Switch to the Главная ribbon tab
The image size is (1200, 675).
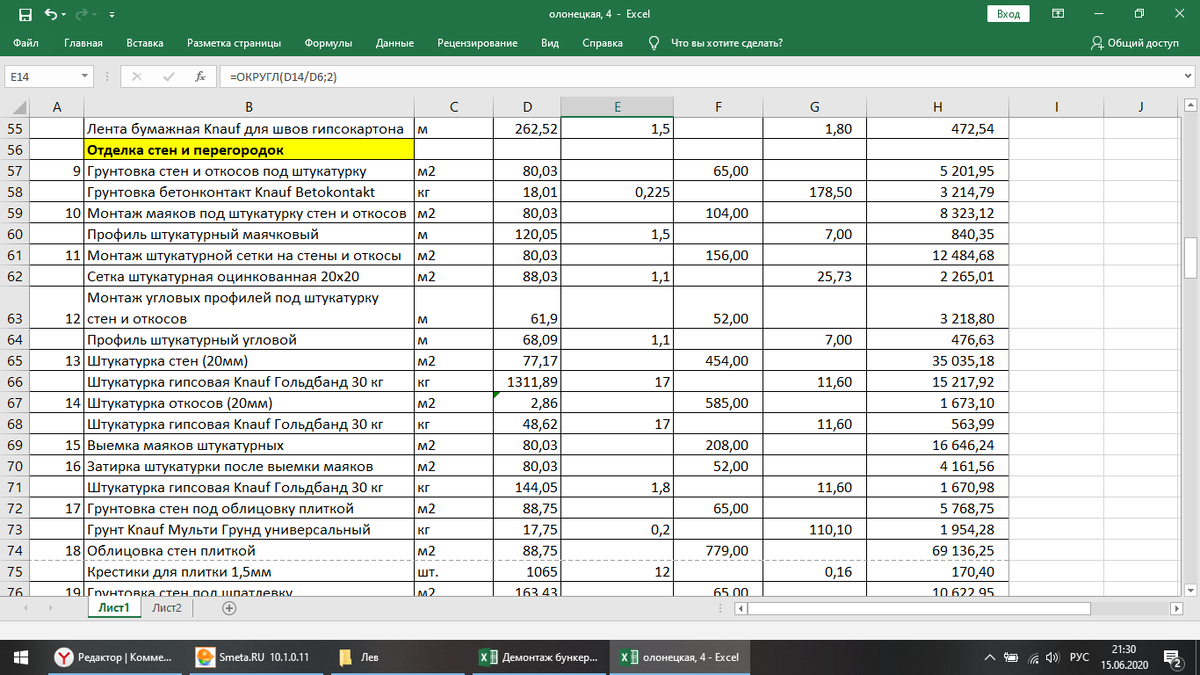tap(83, 43)
